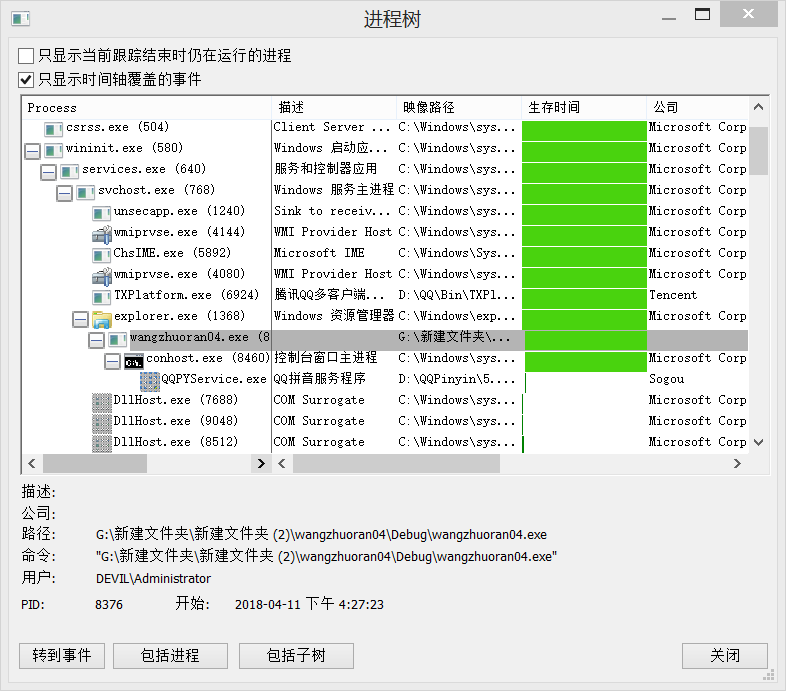Image resolution: width=786 pixels, height=691 pixels.
Task: Click the vertical scrollbar down arrow
Action: 758,442
